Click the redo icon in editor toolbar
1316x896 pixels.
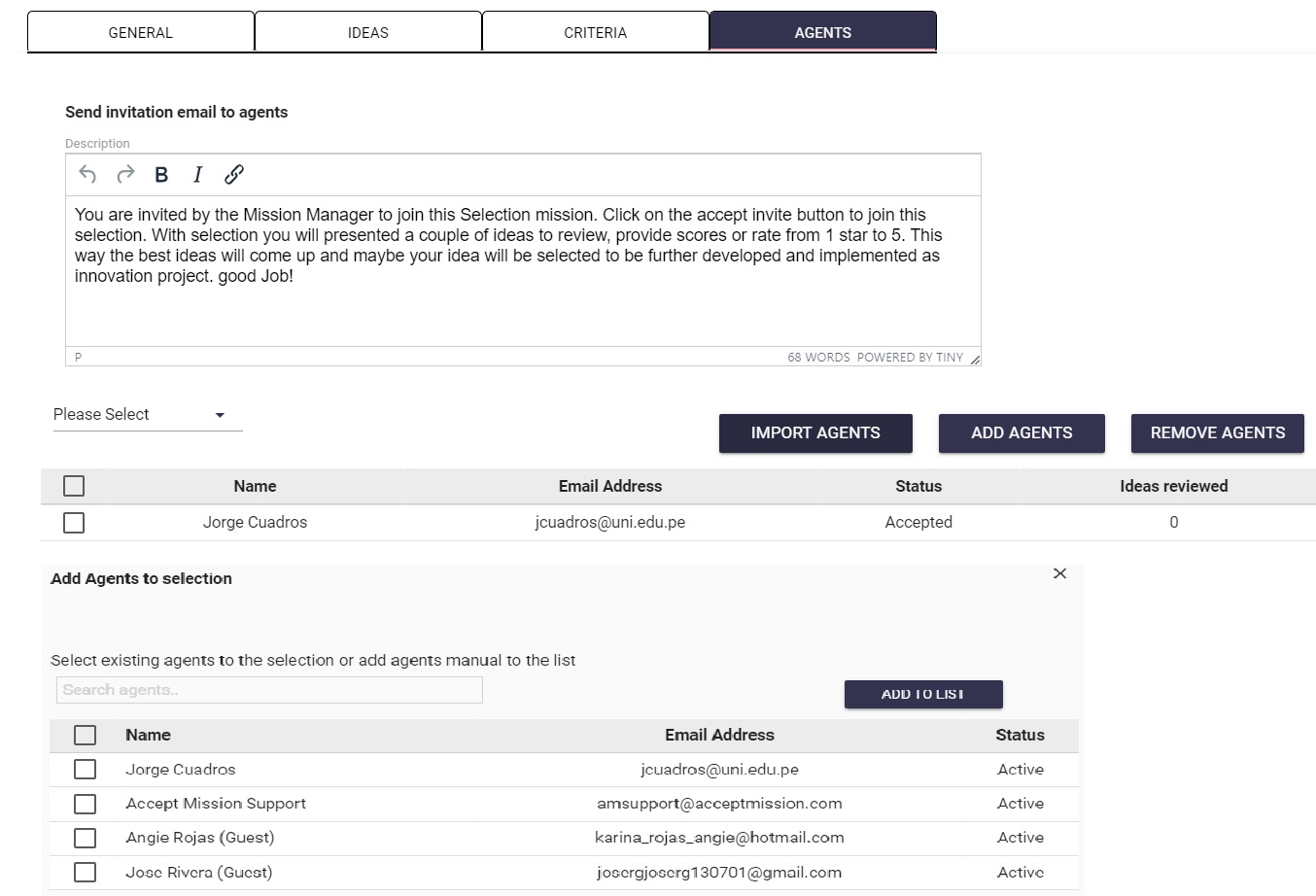[x=125, y=175]
